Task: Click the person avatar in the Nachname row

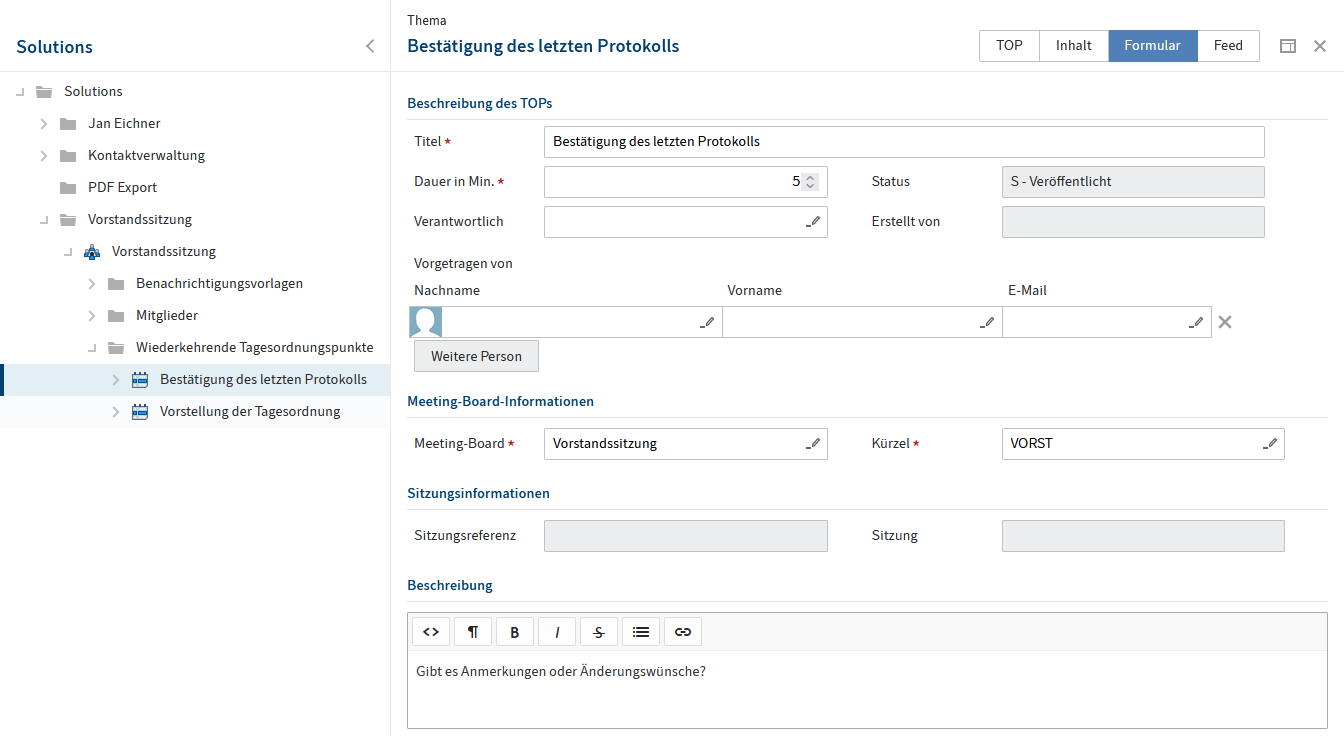Action: 426,322
